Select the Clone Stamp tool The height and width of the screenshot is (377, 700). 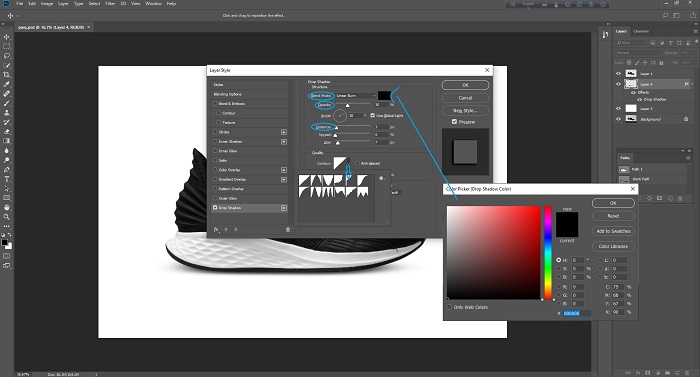[7, 113]
